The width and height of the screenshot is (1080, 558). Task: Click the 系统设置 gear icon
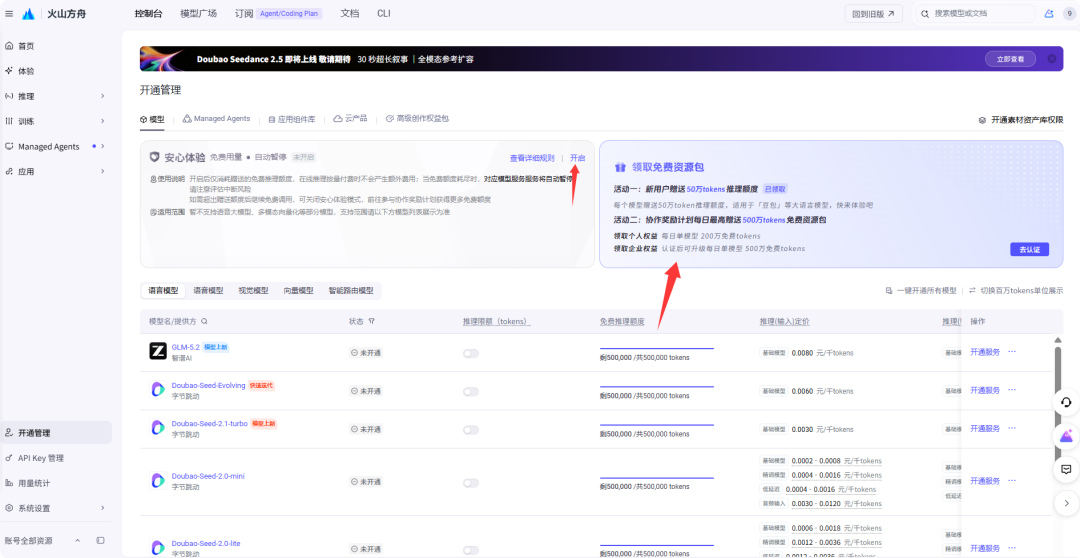pyautogui.click(x=9, y=508)
